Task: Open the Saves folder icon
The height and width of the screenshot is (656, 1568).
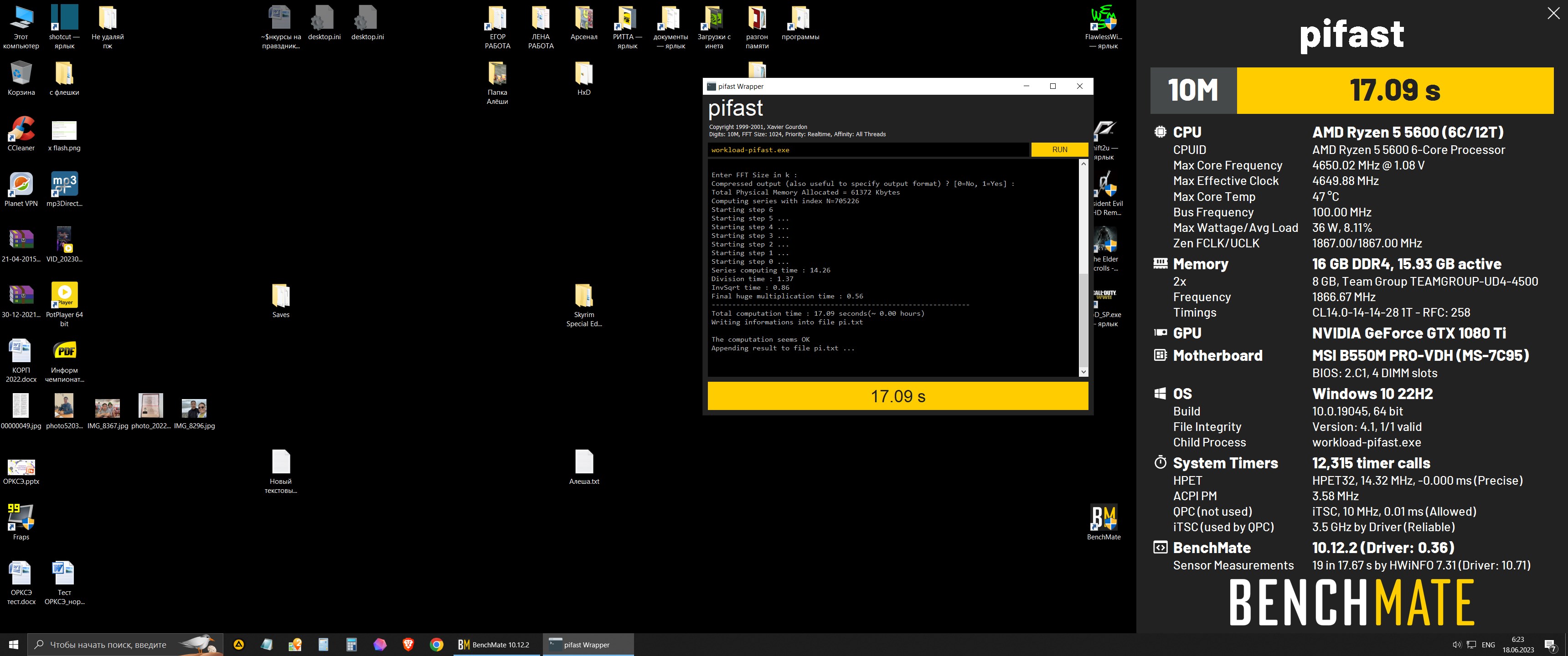Action: coord(281,300)
